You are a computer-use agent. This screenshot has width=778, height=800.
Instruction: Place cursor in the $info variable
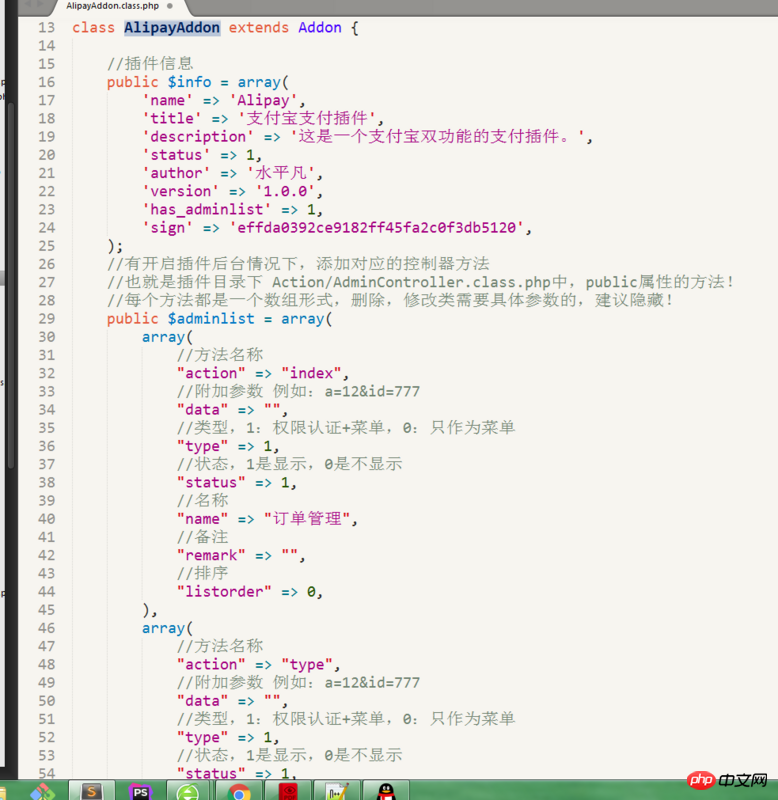[x=189, y=82]
